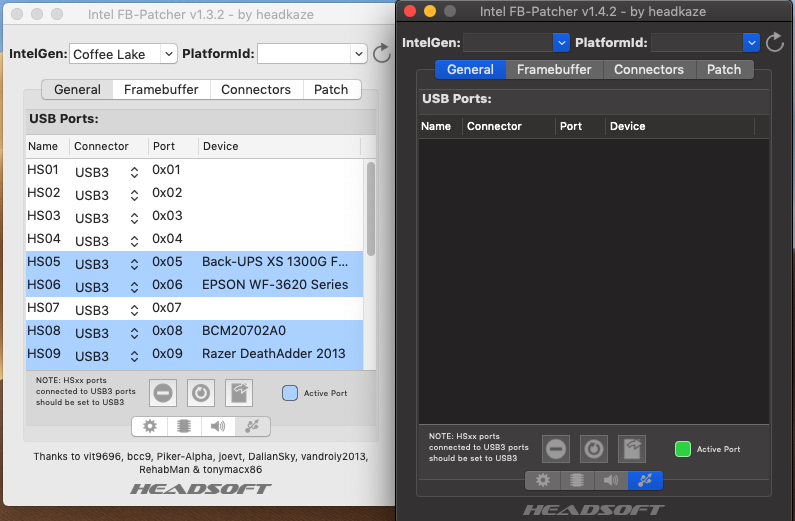795x521 pixels.
Task: Click speaker audio icon in v1.4.2 window
Action: (611, 480)
